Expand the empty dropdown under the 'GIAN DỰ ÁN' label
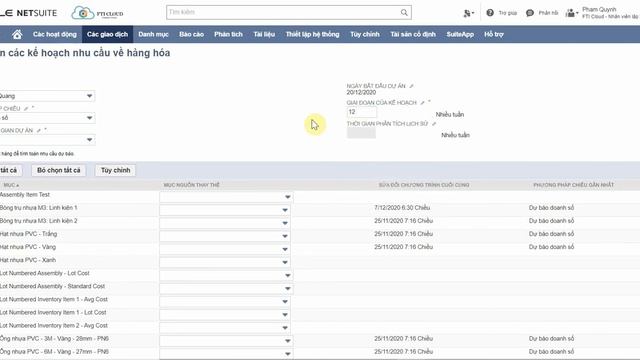The image size is (640, 360). pos(89,140)
